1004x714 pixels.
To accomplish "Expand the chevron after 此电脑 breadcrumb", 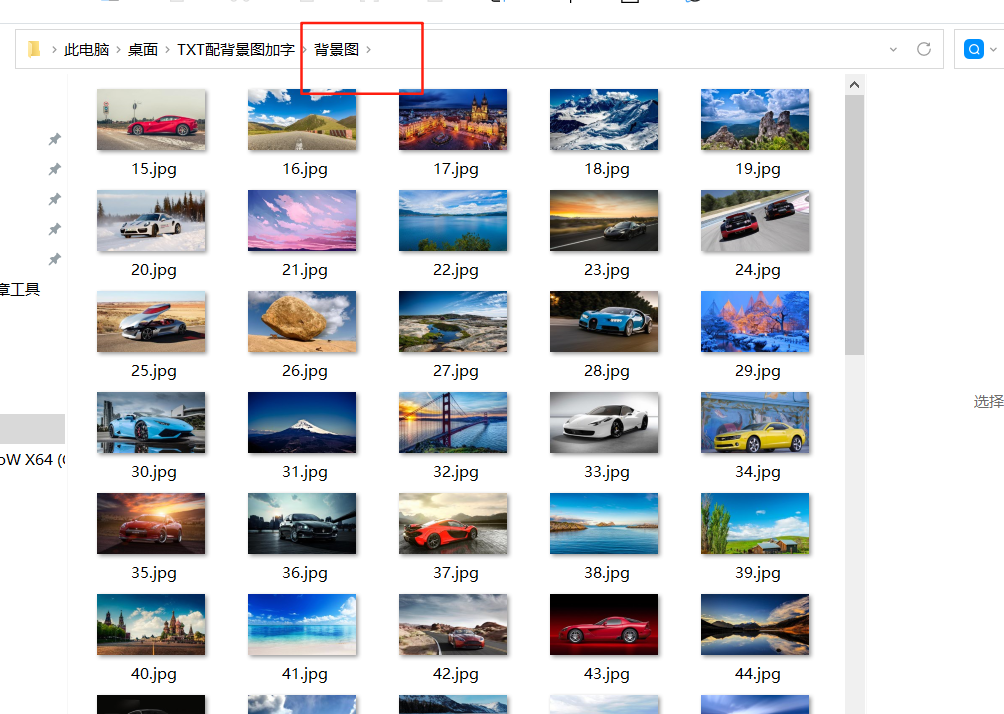I will coord(119,49).
